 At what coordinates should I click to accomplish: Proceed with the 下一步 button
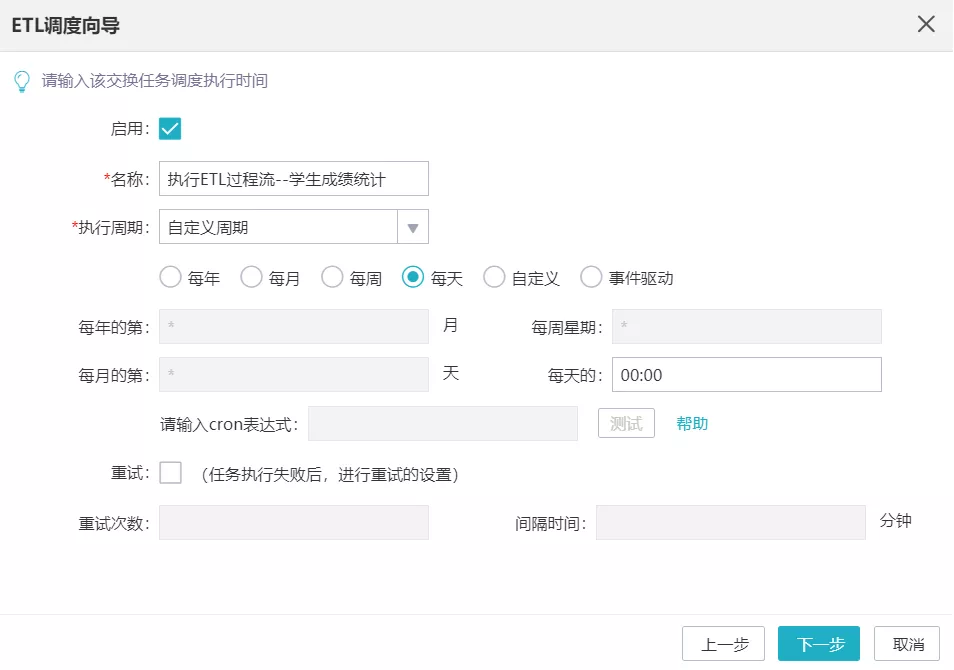point(818,644)
